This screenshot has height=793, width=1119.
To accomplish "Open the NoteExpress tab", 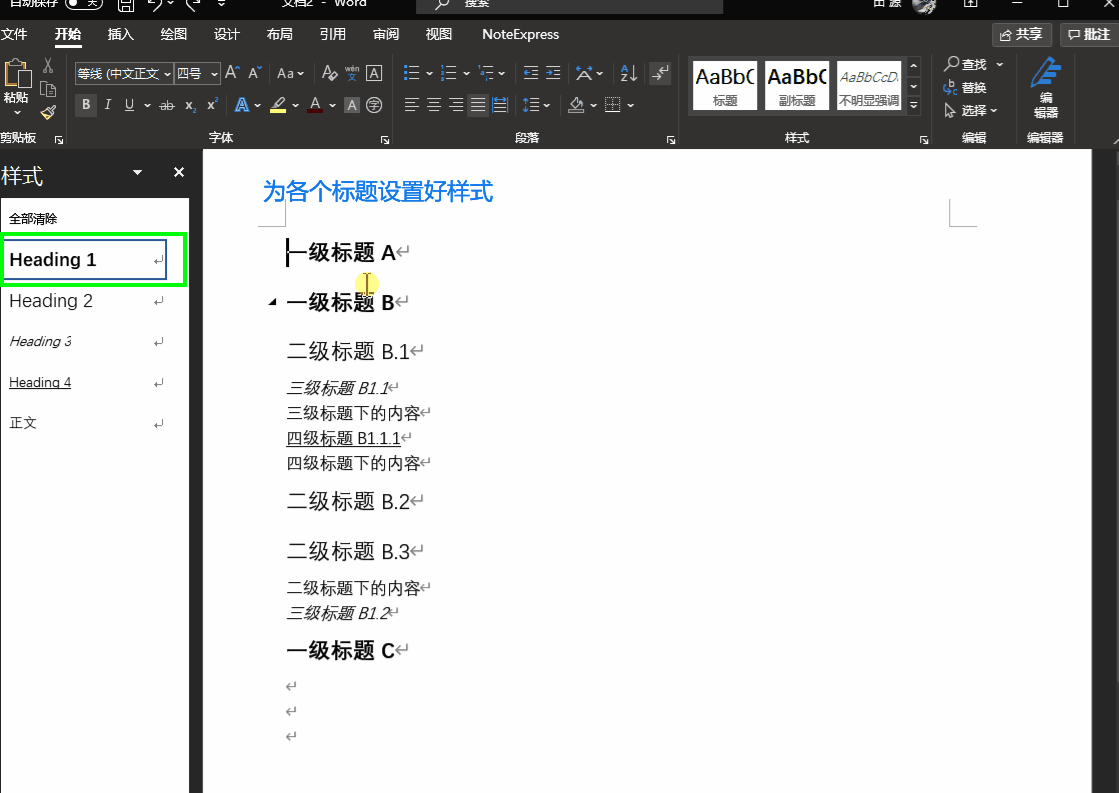I will click(520, 34).
